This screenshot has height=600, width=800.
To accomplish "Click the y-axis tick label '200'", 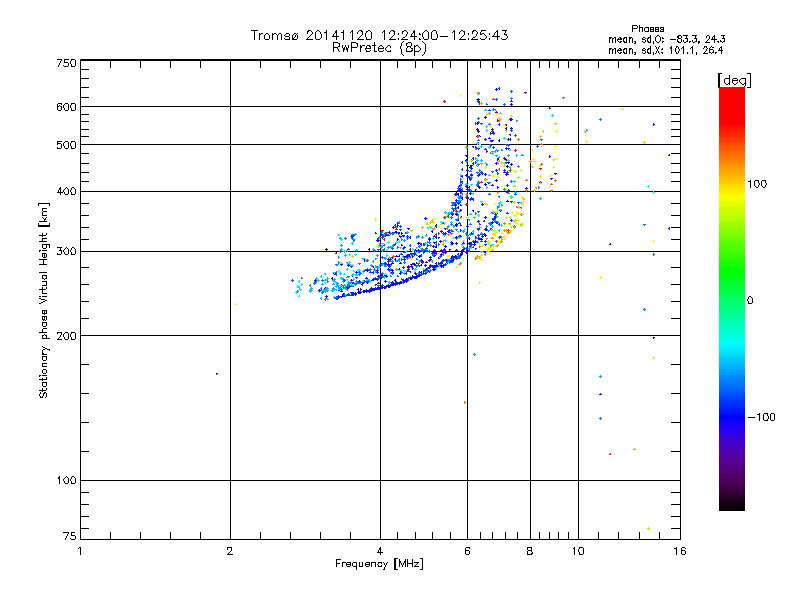I will (66, 336).
